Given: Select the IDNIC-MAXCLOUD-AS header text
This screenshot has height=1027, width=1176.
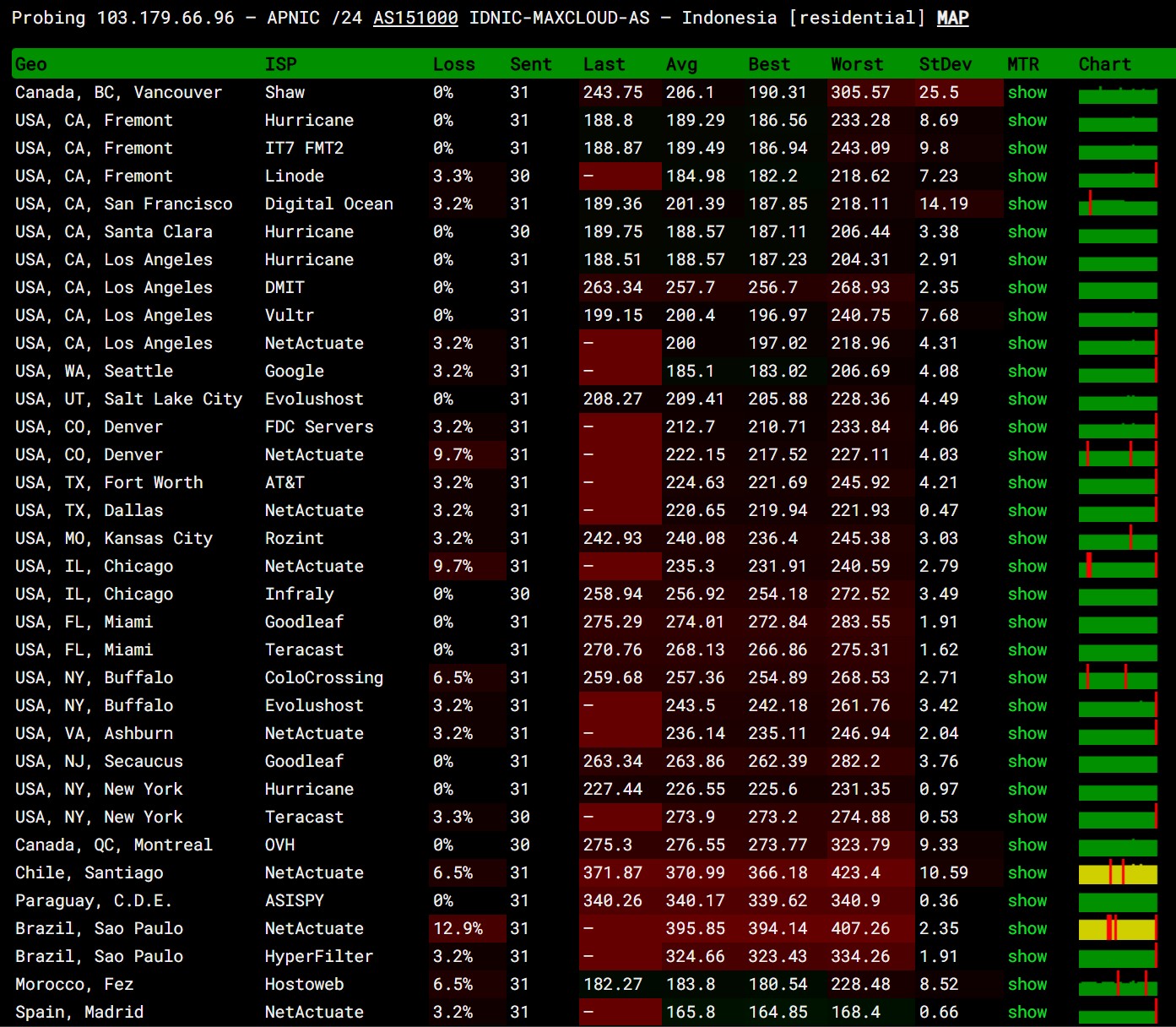Looking at the screenshot, I should 560,18.
